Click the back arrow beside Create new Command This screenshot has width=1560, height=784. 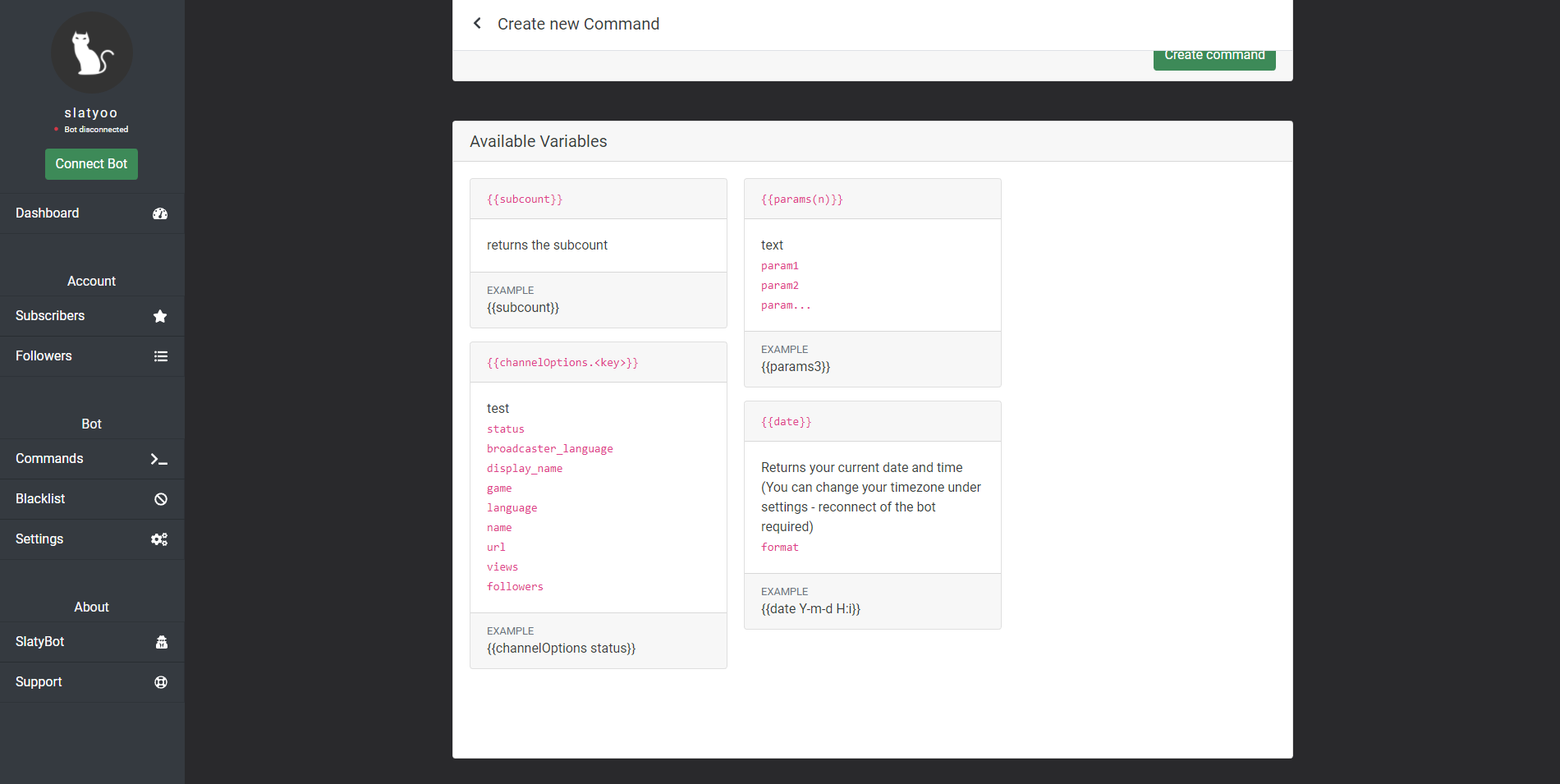[477, 24]
